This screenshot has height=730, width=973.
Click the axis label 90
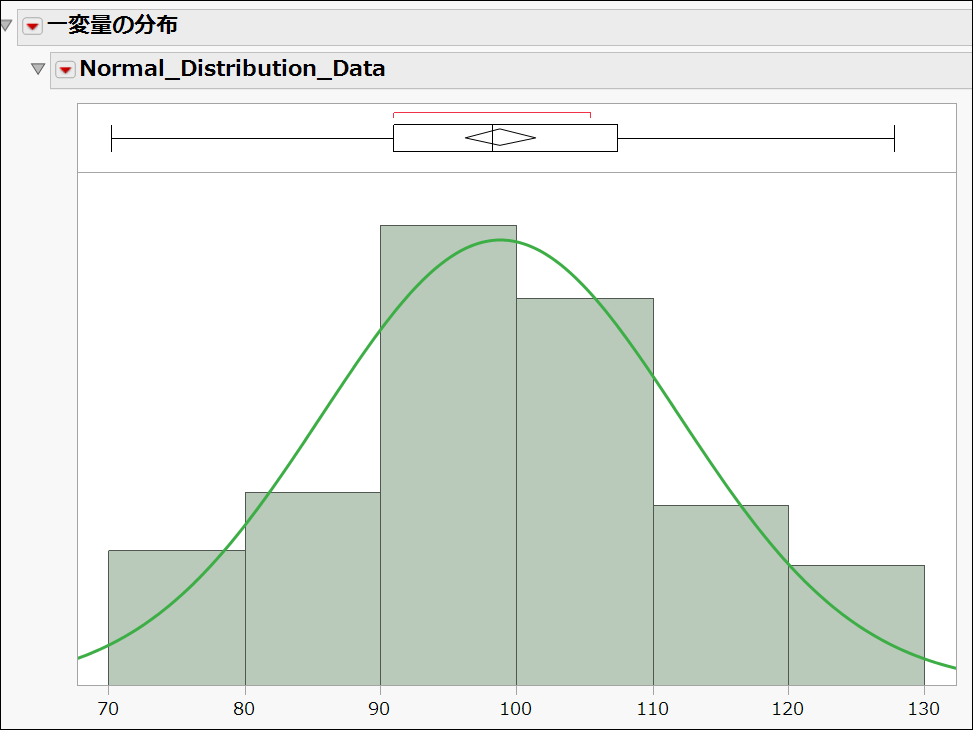point(379,708)
